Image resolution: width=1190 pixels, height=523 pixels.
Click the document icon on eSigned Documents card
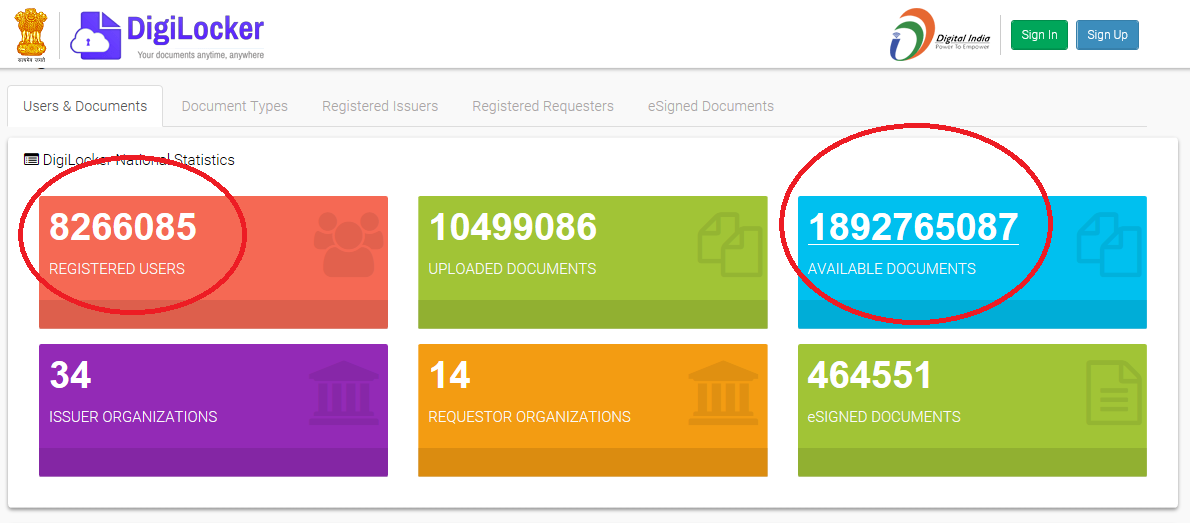click(1113, 392)
